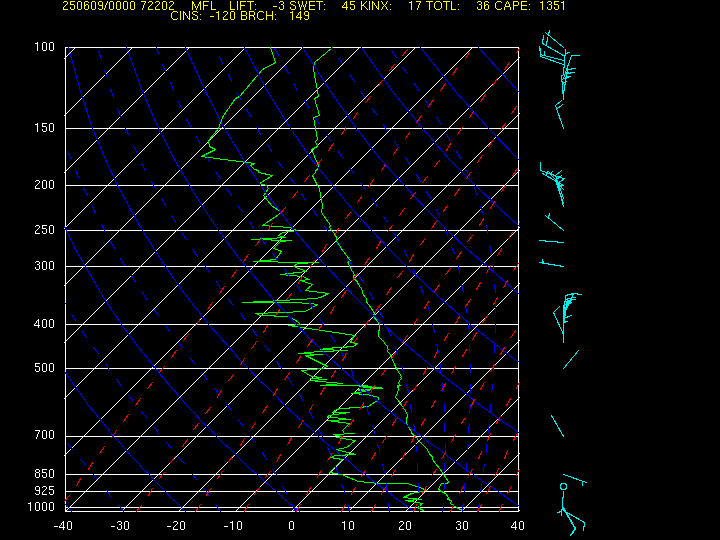Click the CAPE: label in header

coord(514,6)
